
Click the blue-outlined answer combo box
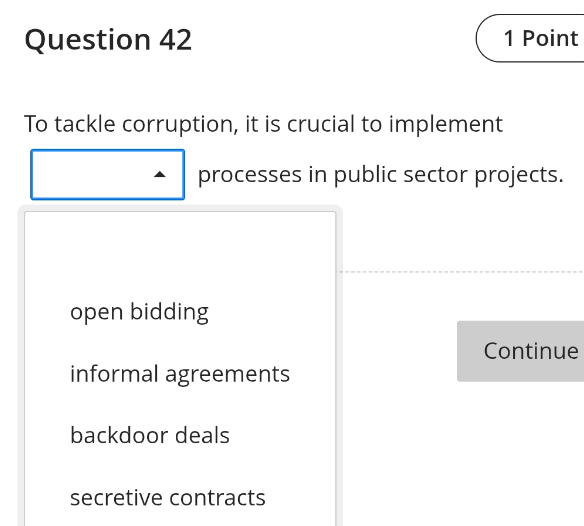tap(108, 174)
